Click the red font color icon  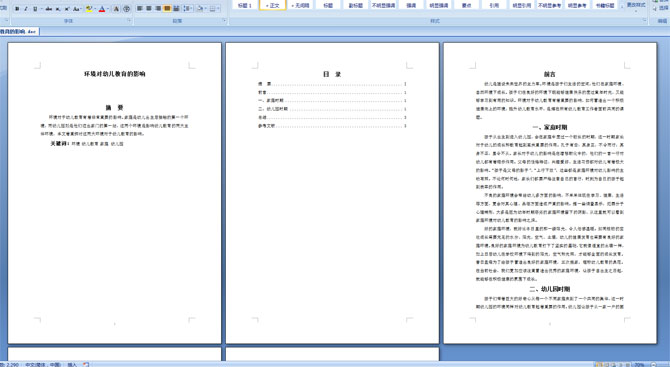click(102, 9)
